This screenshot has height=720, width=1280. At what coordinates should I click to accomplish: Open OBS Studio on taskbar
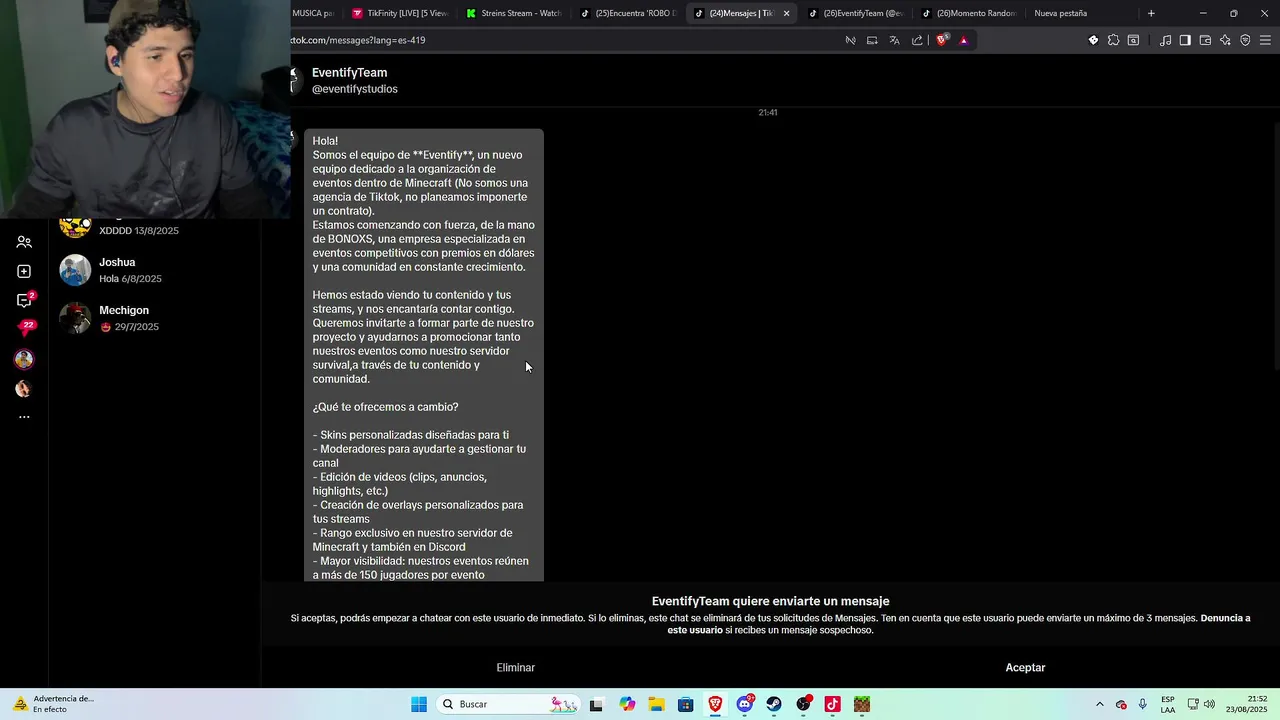[x=804, y=704]
